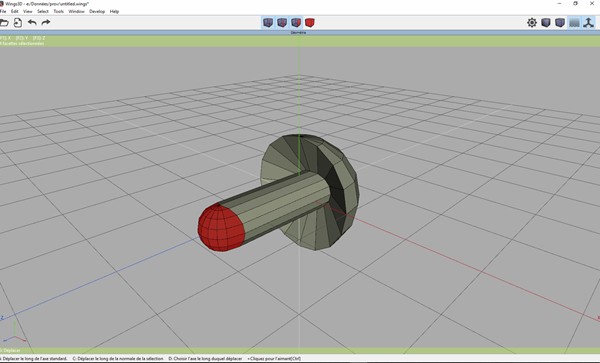
Task: Open the File menu
Action: pyautogui.click(x=3, y=11)
